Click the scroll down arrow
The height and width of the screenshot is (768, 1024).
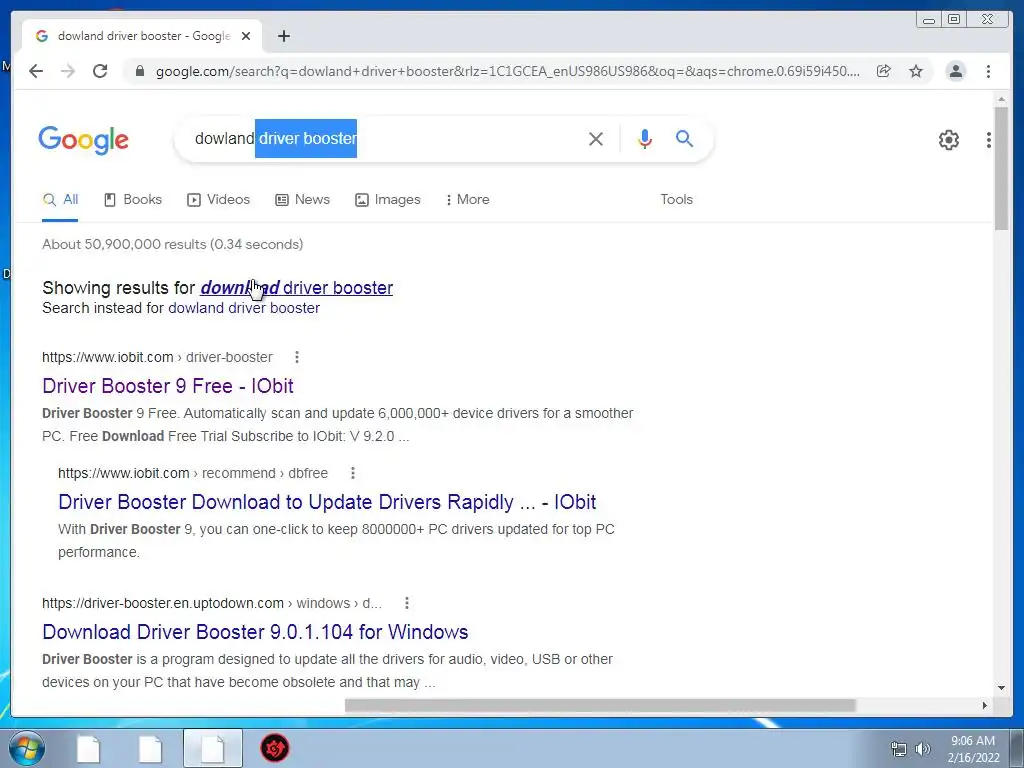1001,688
